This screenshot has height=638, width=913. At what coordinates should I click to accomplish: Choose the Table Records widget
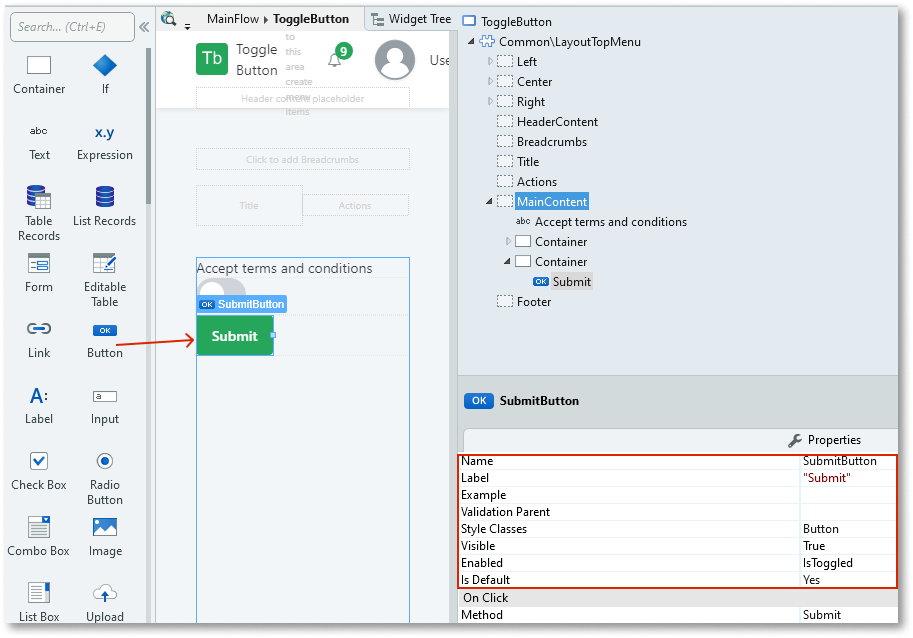point(39,198)
